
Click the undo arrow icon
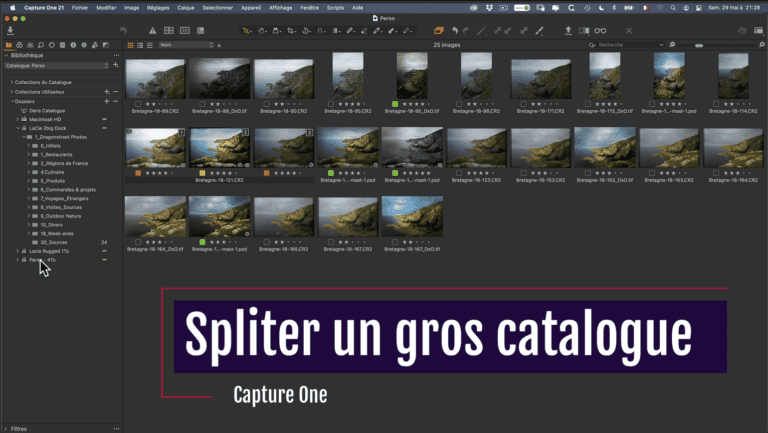pyautogui.click(x=455, y=30)
